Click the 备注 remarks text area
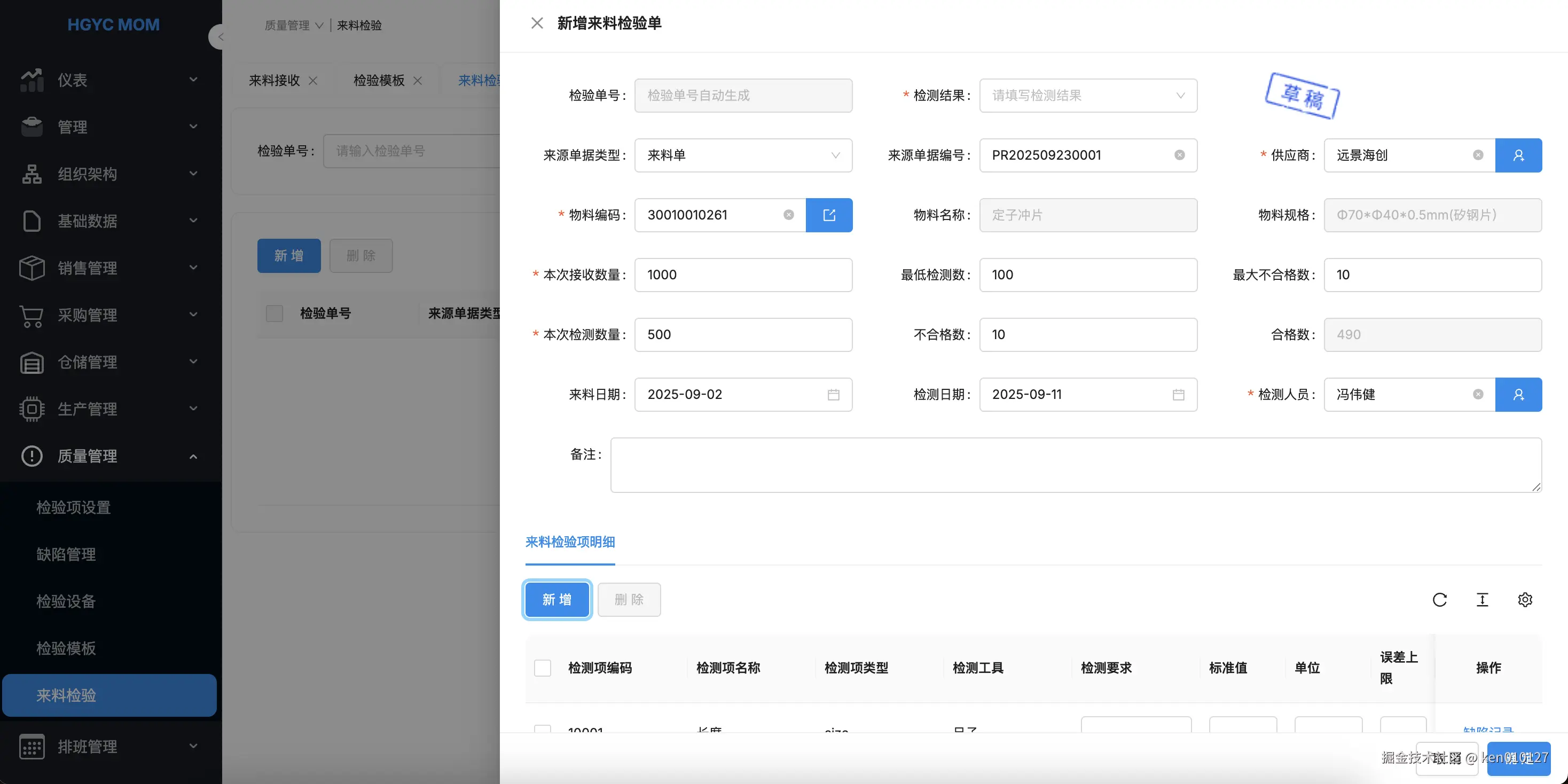 pos(1075,465)
